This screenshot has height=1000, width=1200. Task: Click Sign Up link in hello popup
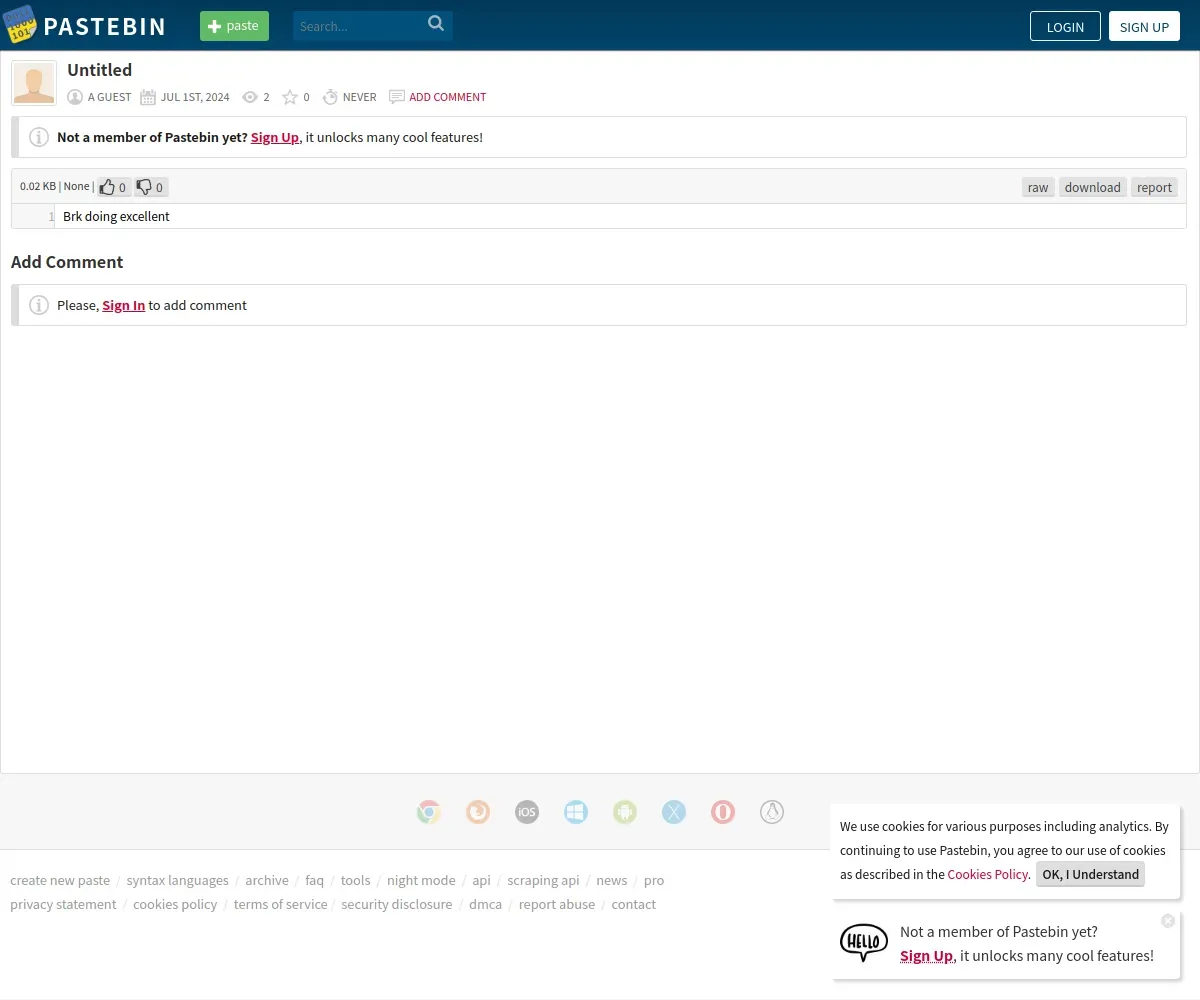point(926,955)
